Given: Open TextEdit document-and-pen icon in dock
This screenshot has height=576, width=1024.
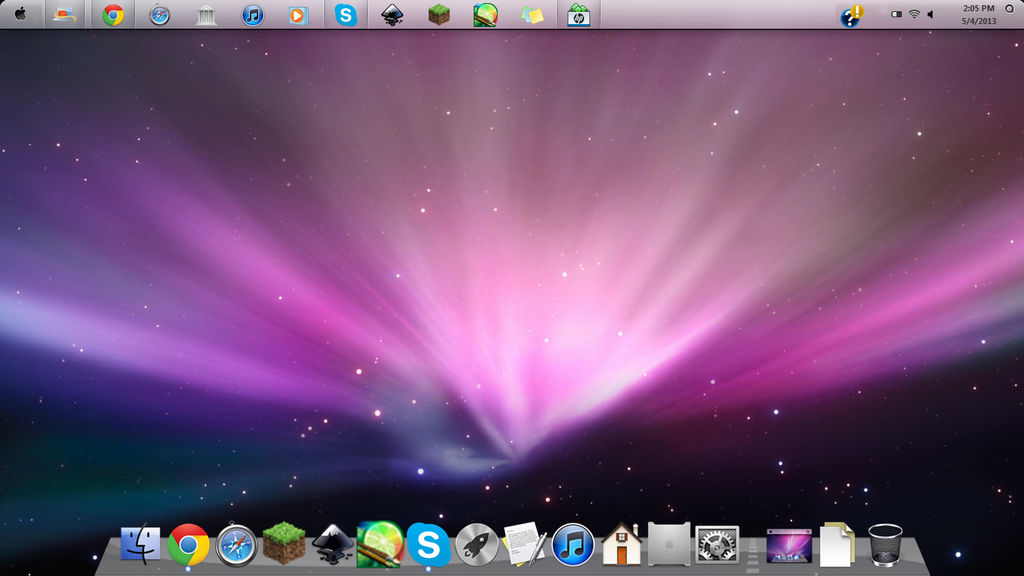Looking at the screenshot, I should [x=524, y=543].
